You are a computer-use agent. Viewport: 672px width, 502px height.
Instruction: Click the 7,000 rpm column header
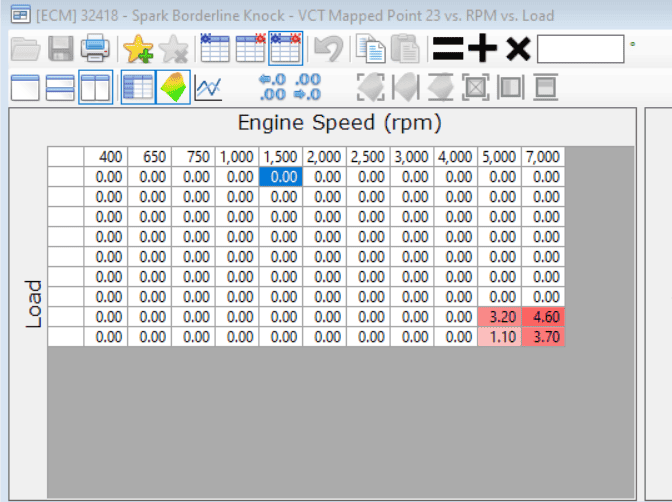[543, 157]
